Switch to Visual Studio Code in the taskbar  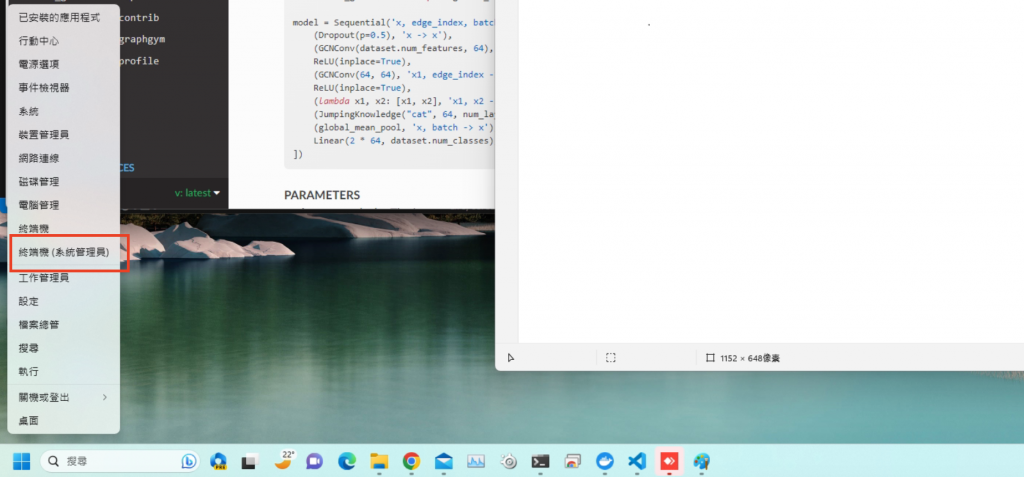coord(637,462)
